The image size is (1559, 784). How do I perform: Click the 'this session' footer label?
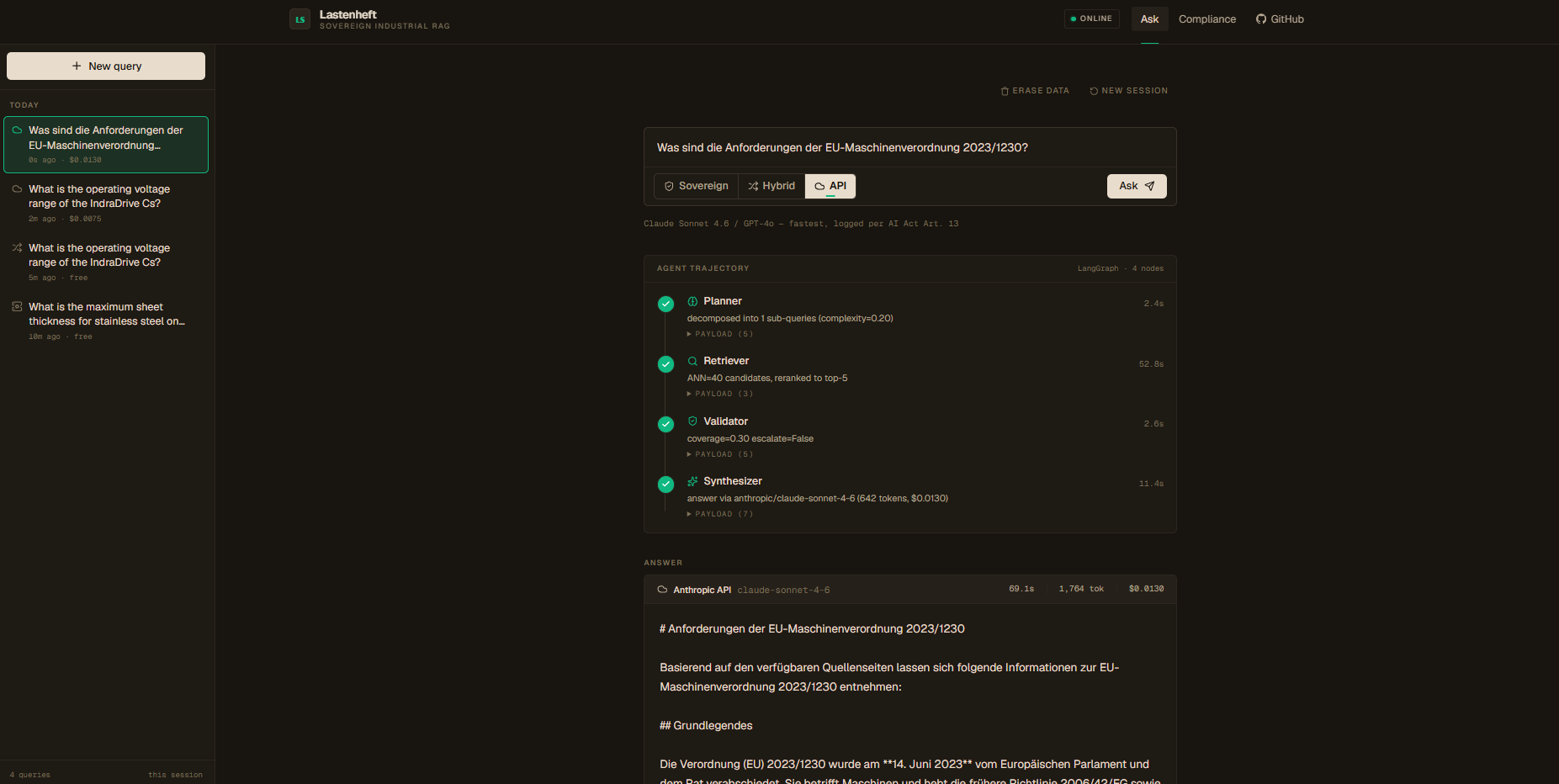pos(175,775)
